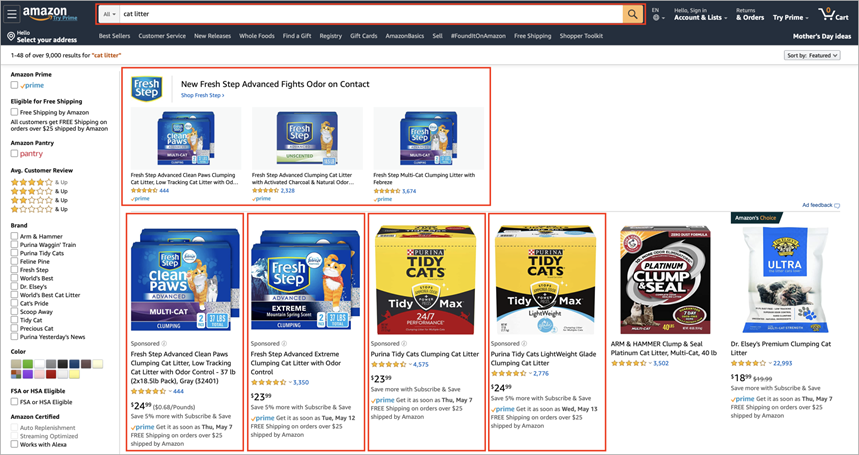Open the Fresh Step Unscented banner product image

click(307, 139)
